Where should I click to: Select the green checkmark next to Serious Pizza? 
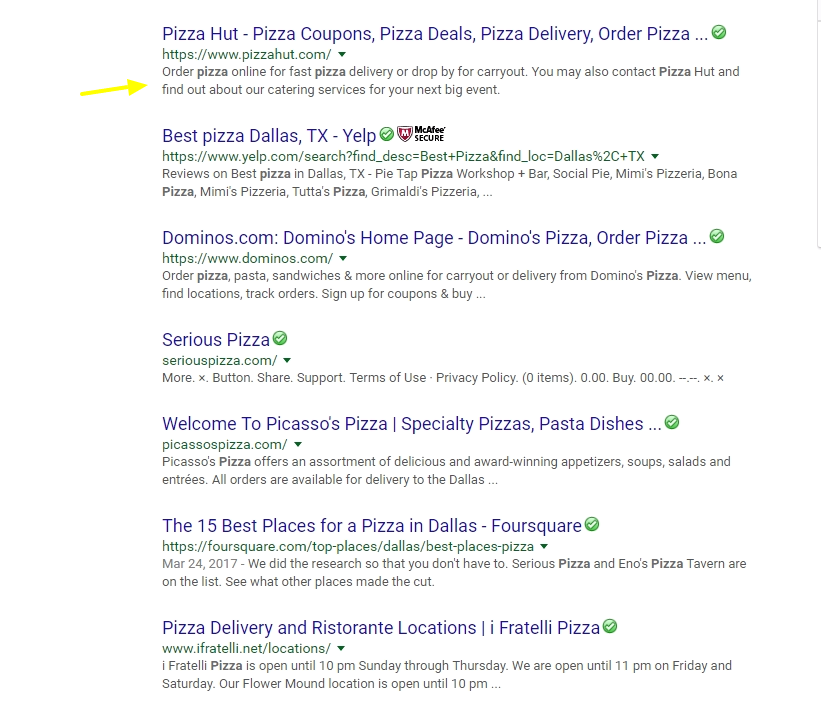point(279,337)
